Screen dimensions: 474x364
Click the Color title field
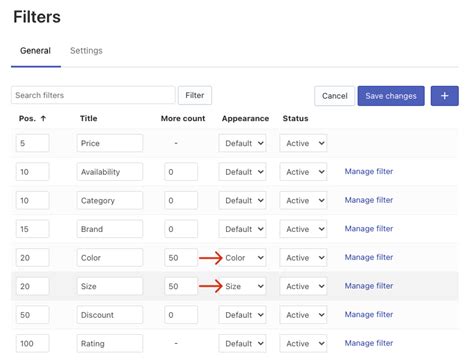110,258
